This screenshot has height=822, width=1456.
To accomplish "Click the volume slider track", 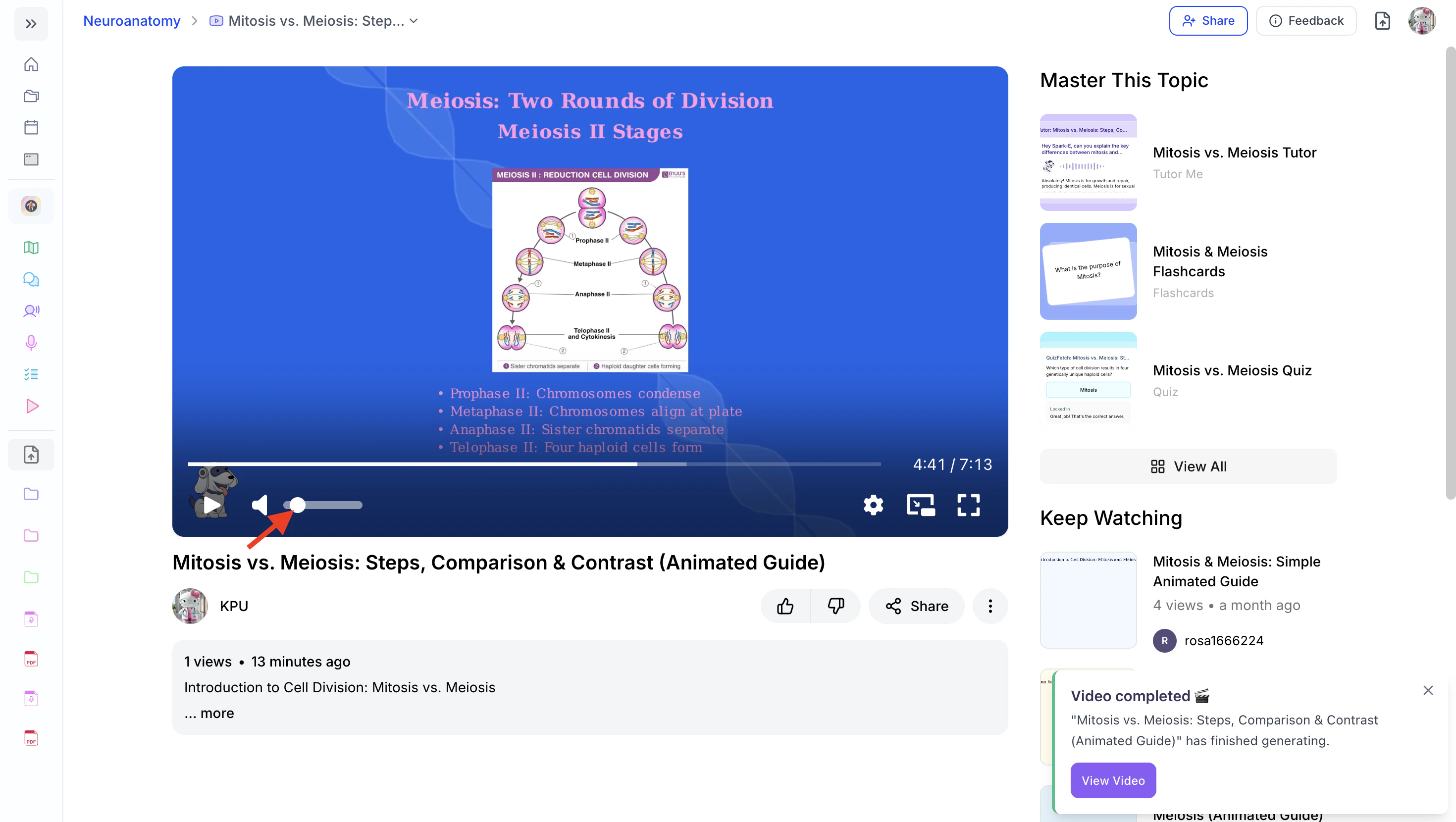I will coord(323,505).
